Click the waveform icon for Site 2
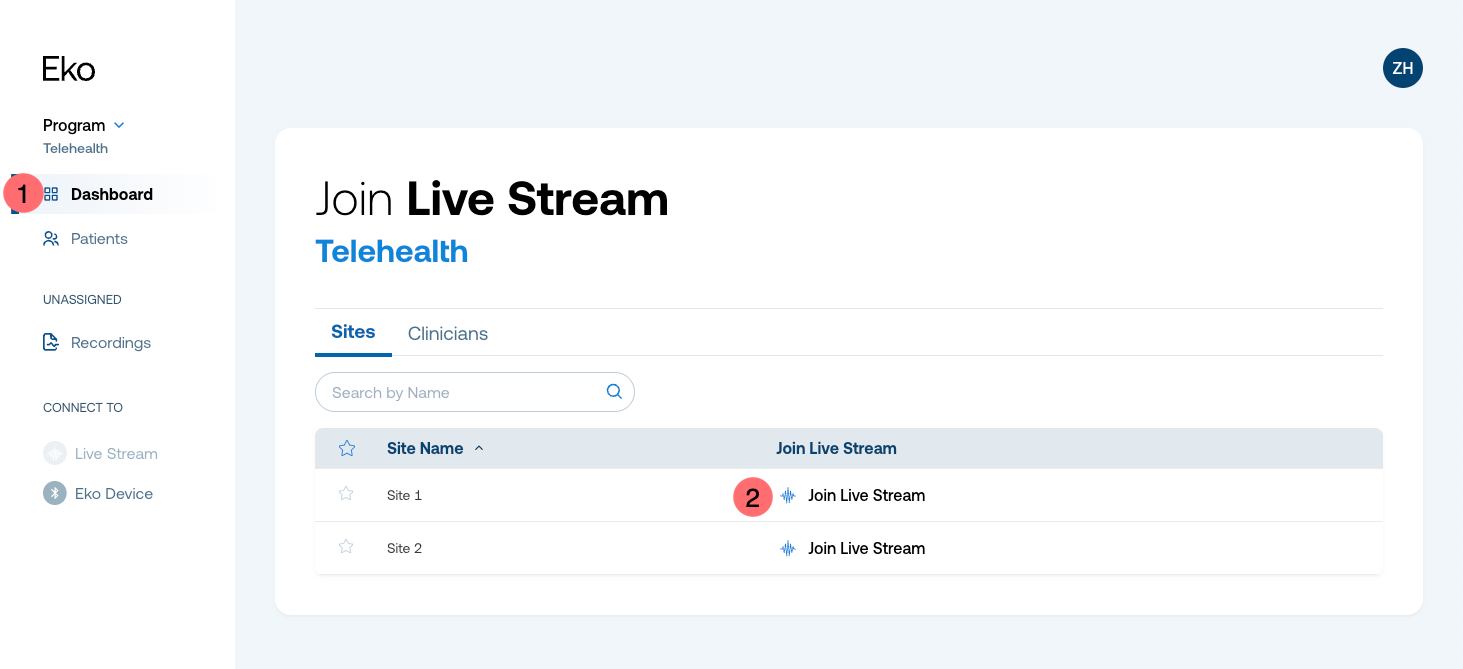The height and width of the screenshot is (669, 1463). (x=788, y=548)
